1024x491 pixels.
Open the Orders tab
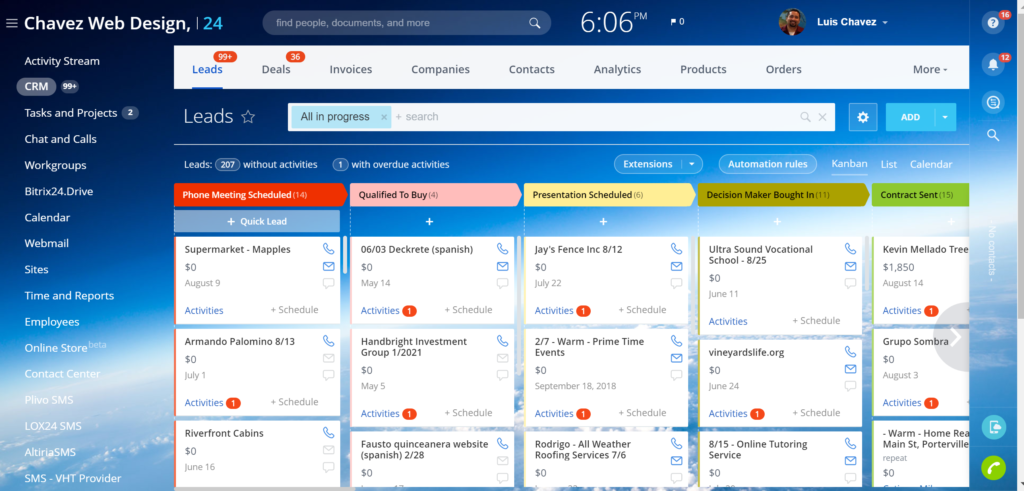[x=784, y=69]
